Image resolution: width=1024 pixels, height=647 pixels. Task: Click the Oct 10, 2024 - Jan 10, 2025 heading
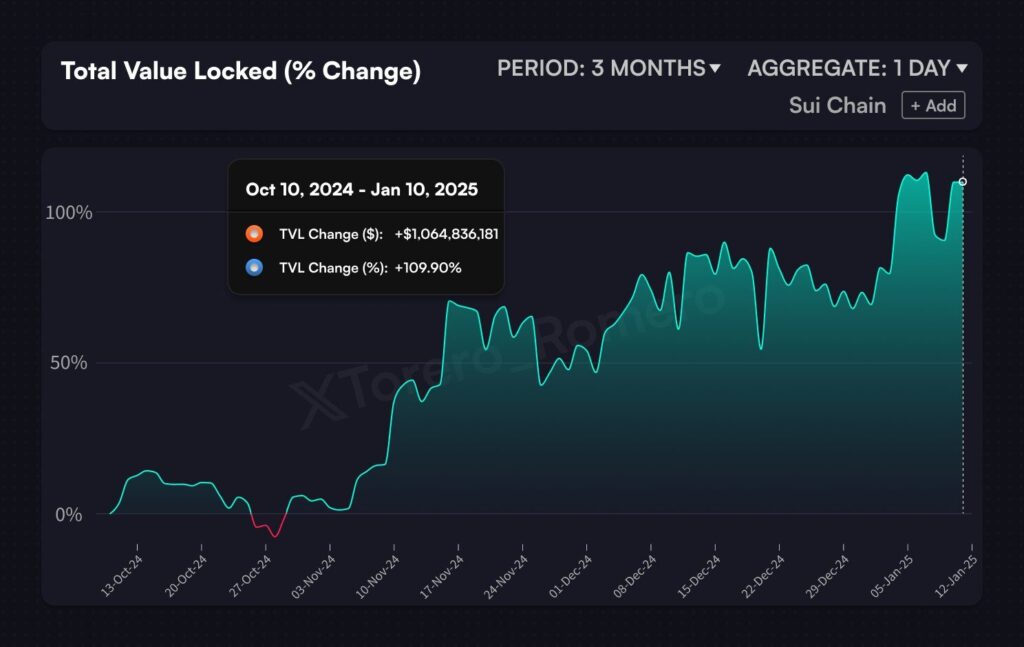(x=361, y=189)
